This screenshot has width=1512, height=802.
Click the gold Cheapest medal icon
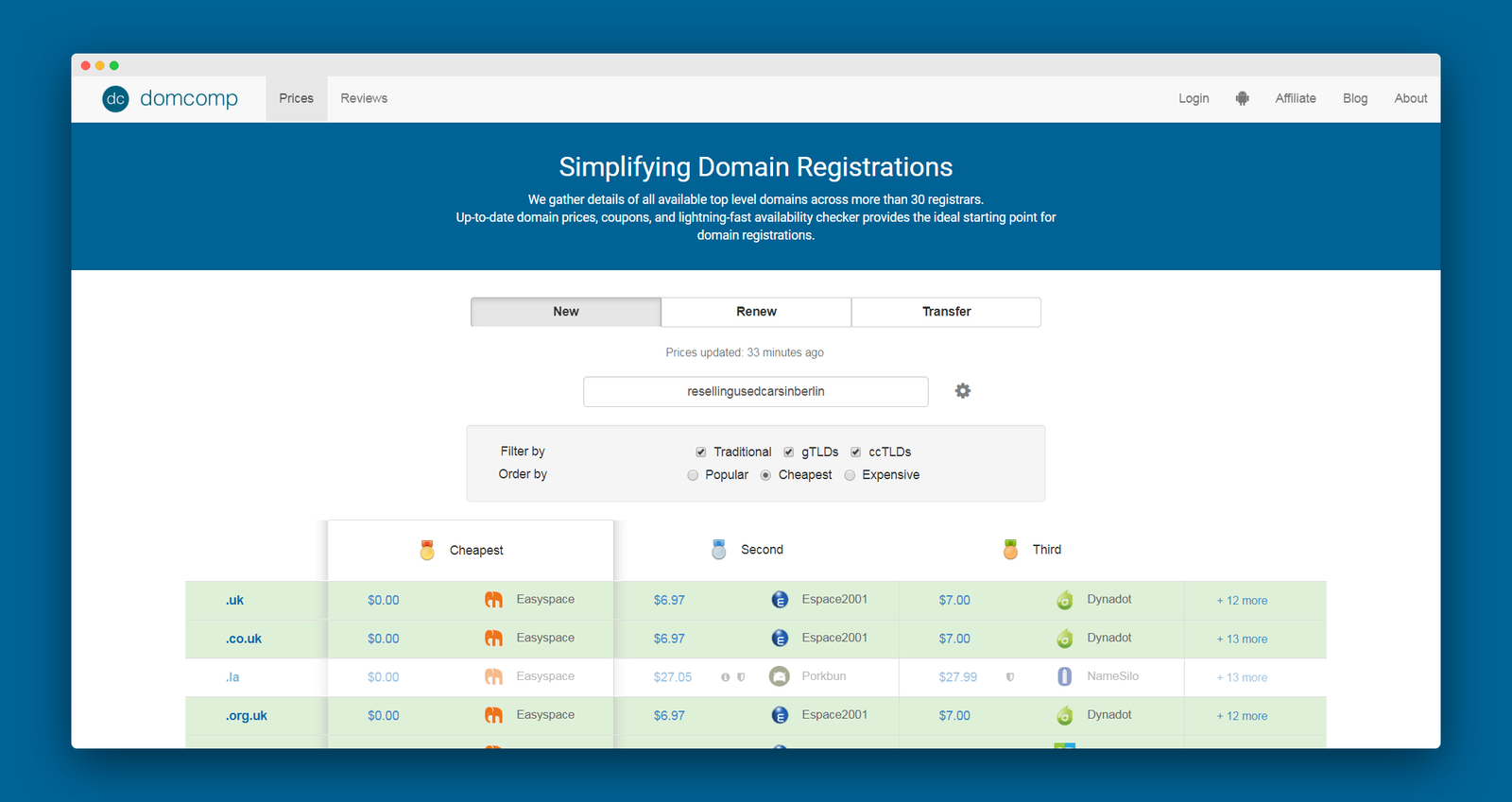(427, 550)
